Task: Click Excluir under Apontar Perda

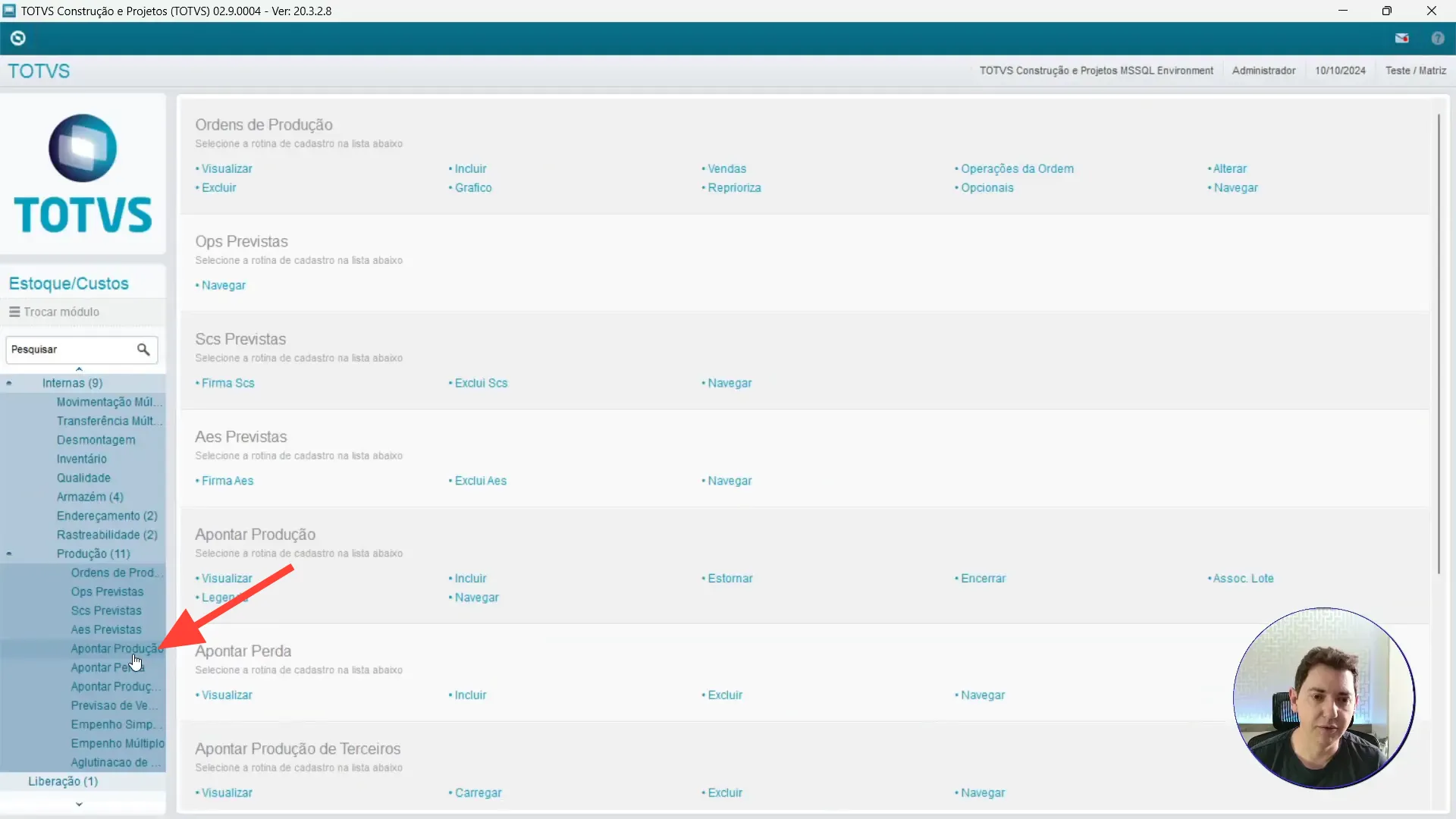Action: coord(725,695)
